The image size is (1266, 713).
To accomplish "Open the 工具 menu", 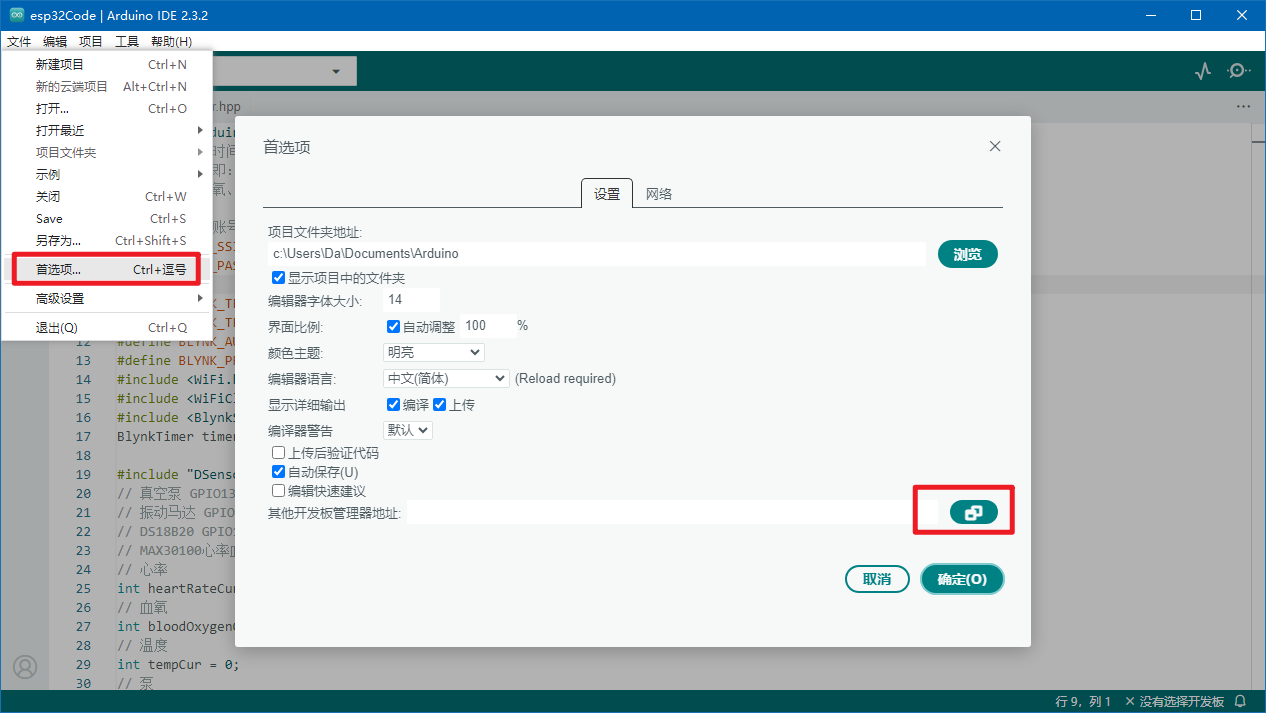I will pyautogui.click(x=127, y=41).
